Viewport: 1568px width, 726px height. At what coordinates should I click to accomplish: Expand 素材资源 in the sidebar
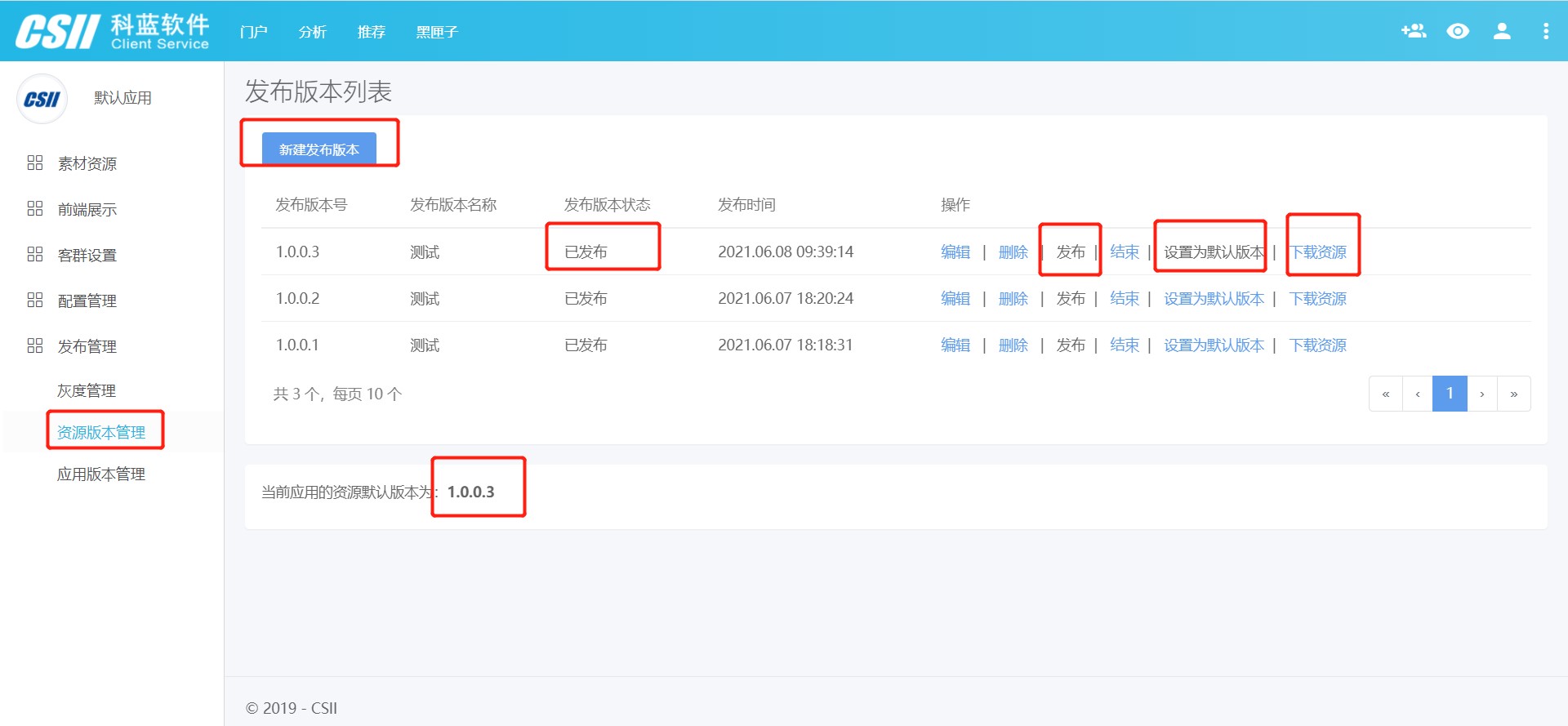pyautogui.click(x=87, y=163)
